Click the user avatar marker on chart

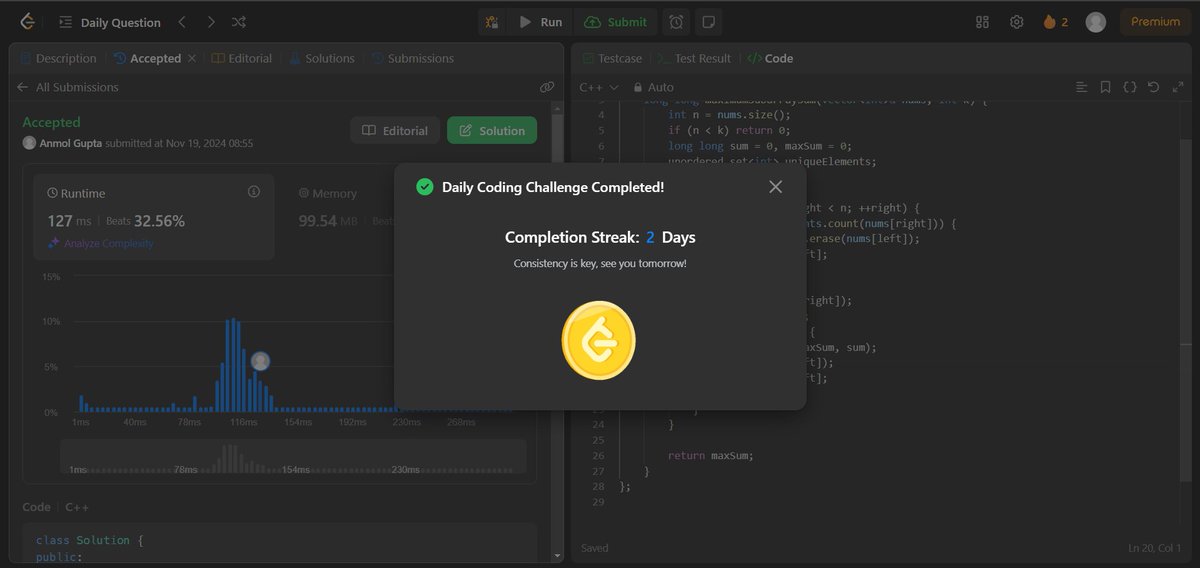(x=260, y=361)
